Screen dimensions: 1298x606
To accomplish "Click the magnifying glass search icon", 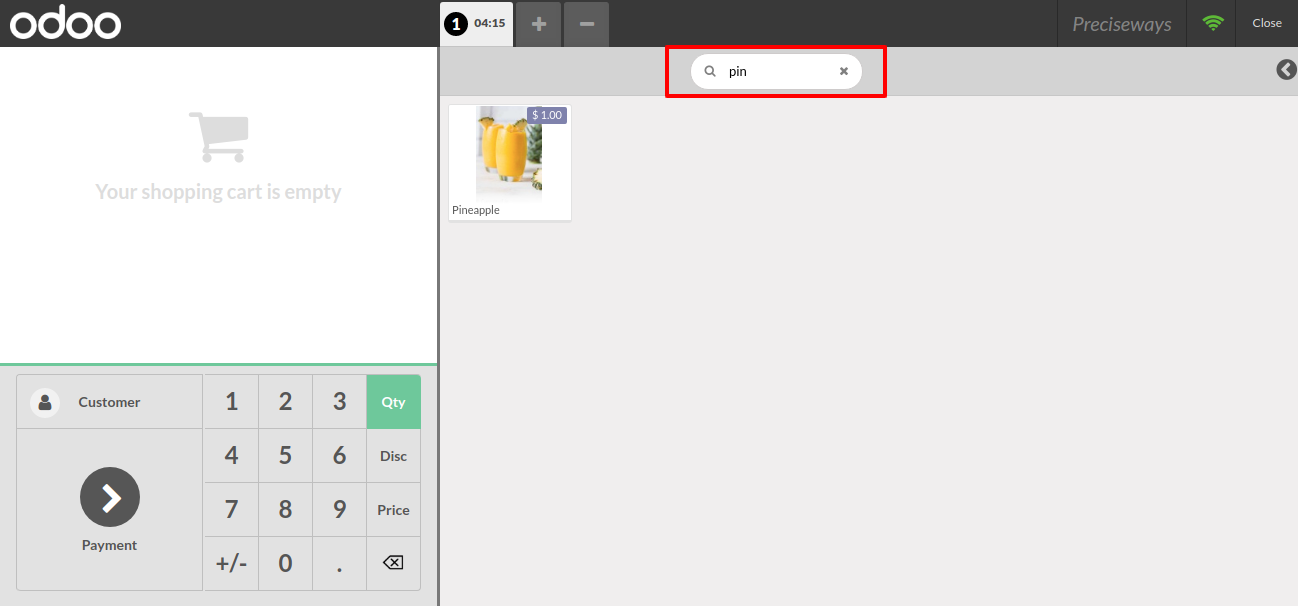I will pyautogui.click(x=710, y=71).
